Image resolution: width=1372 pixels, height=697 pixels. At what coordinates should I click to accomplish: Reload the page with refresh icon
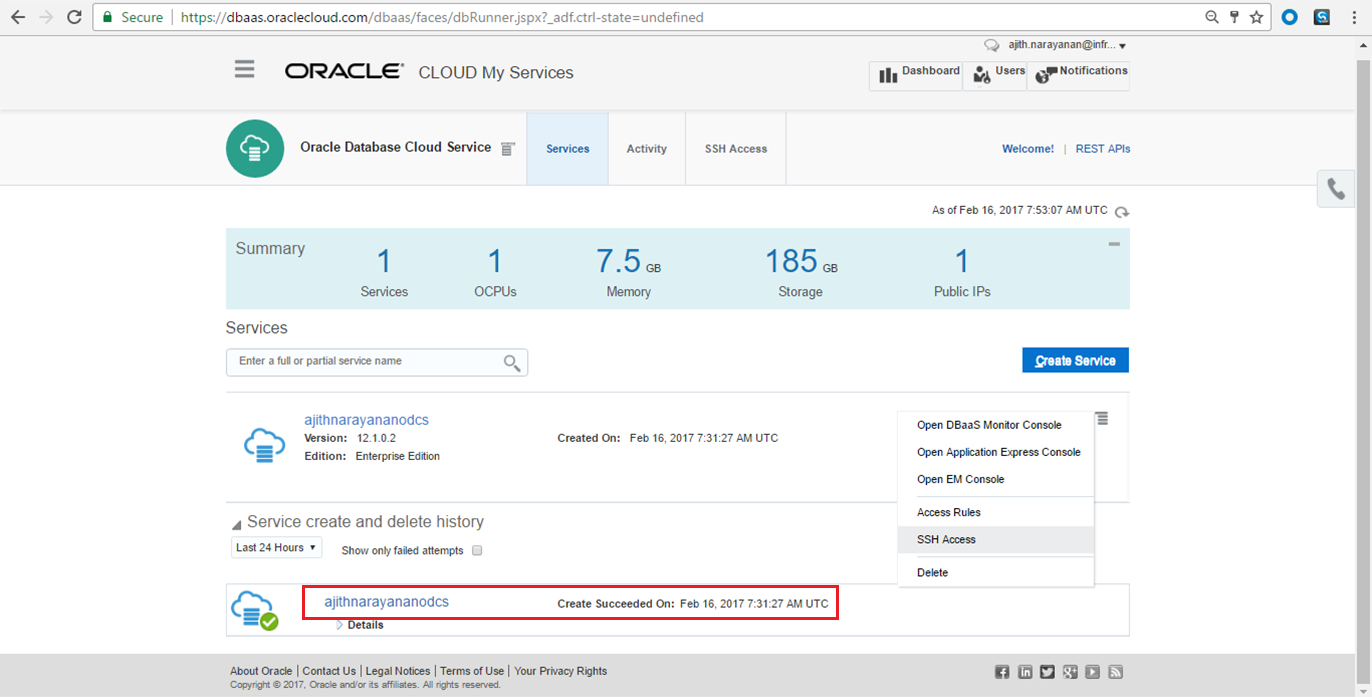[x=74, y=17]
